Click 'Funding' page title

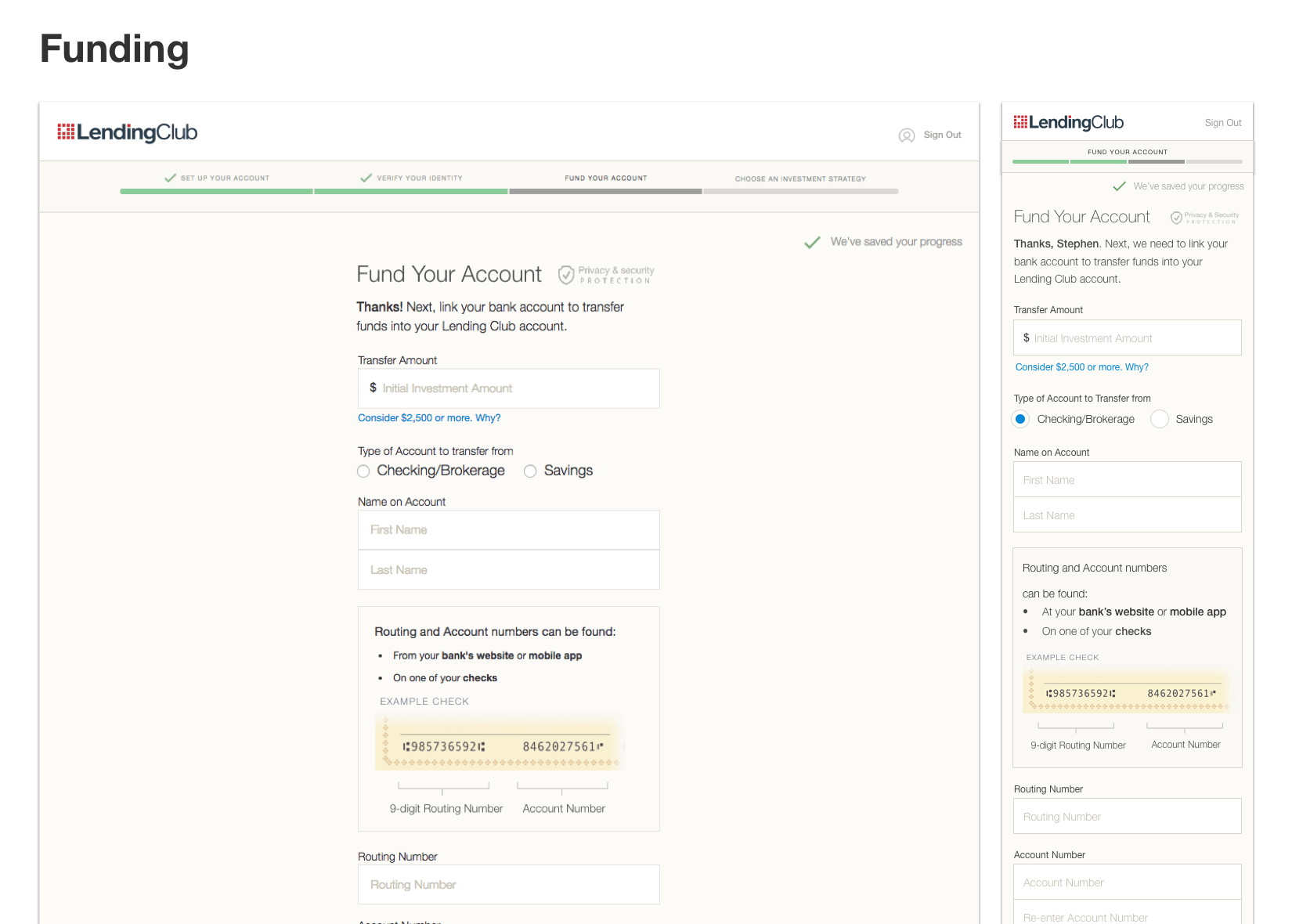pyautogui.click(x=114, y=49)
